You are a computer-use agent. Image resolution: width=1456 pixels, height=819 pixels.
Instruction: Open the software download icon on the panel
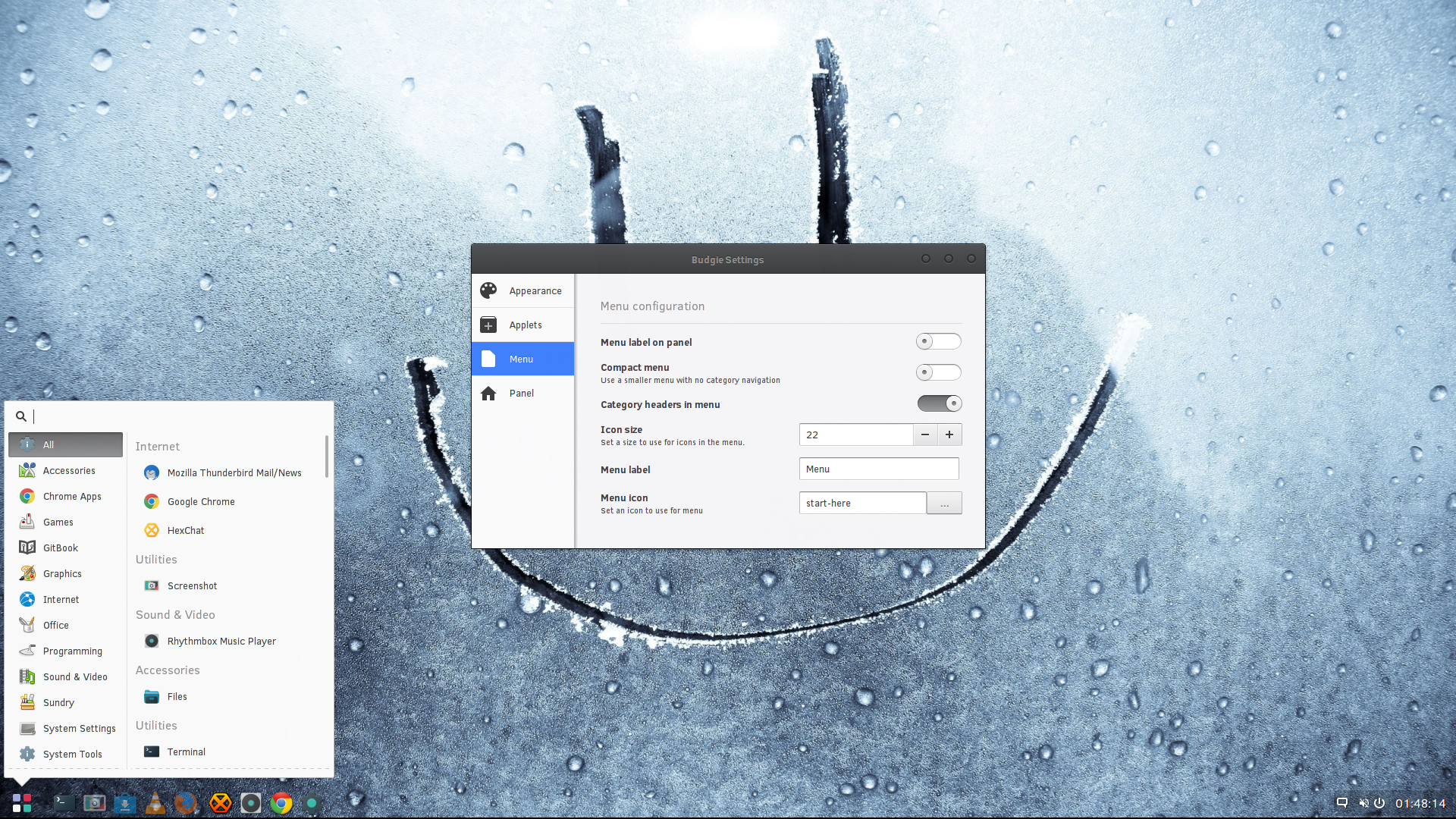pyautogui.click(x=125, y=803)
